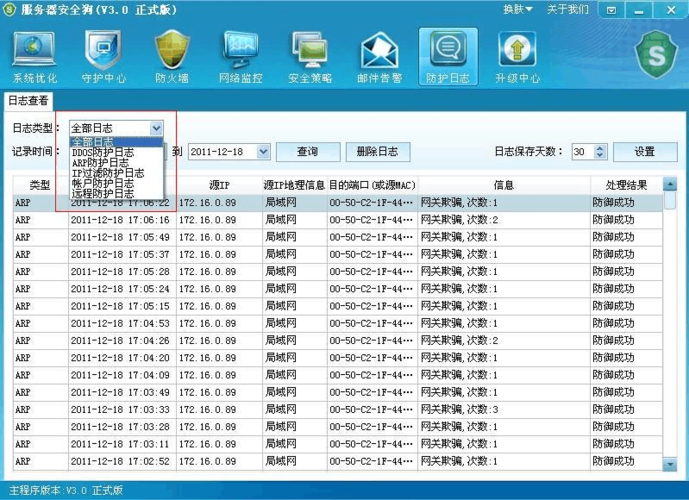Collapse the 日志类型 combo box arrow
689x500 pixels.
tap(156, 128)
